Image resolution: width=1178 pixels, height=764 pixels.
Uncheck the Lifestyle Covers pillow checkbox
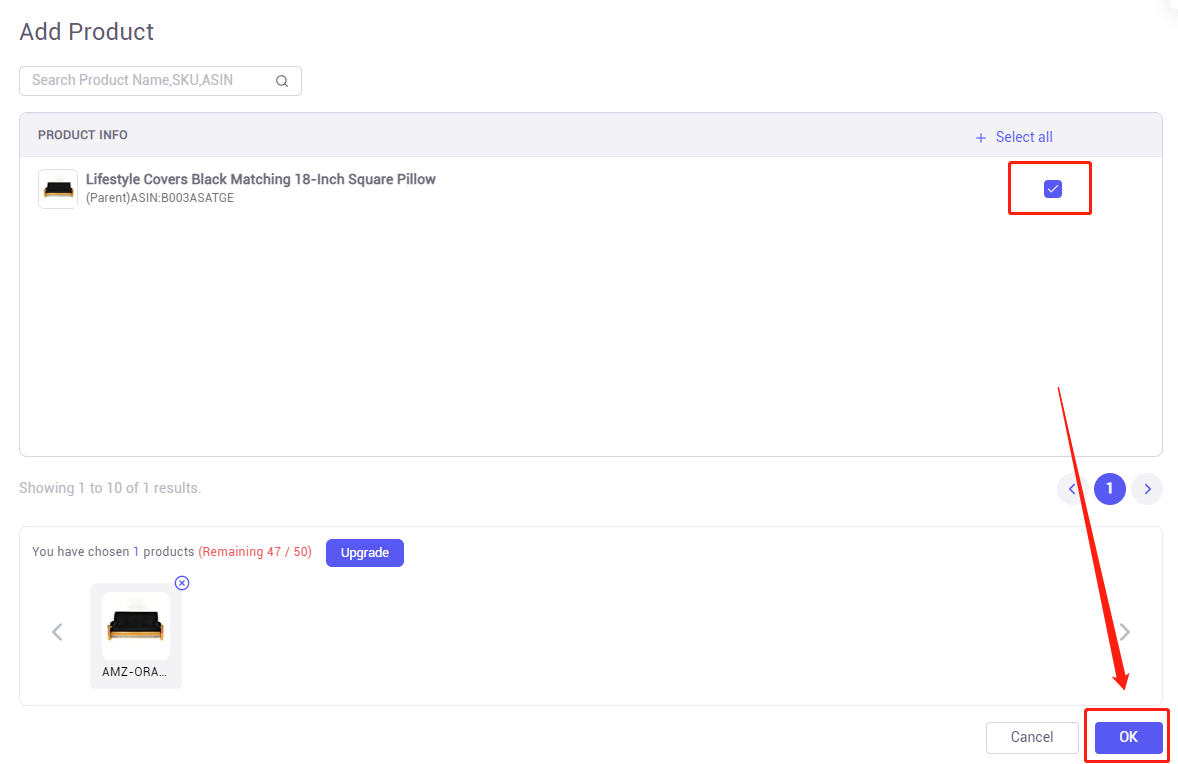(1053, 189)
